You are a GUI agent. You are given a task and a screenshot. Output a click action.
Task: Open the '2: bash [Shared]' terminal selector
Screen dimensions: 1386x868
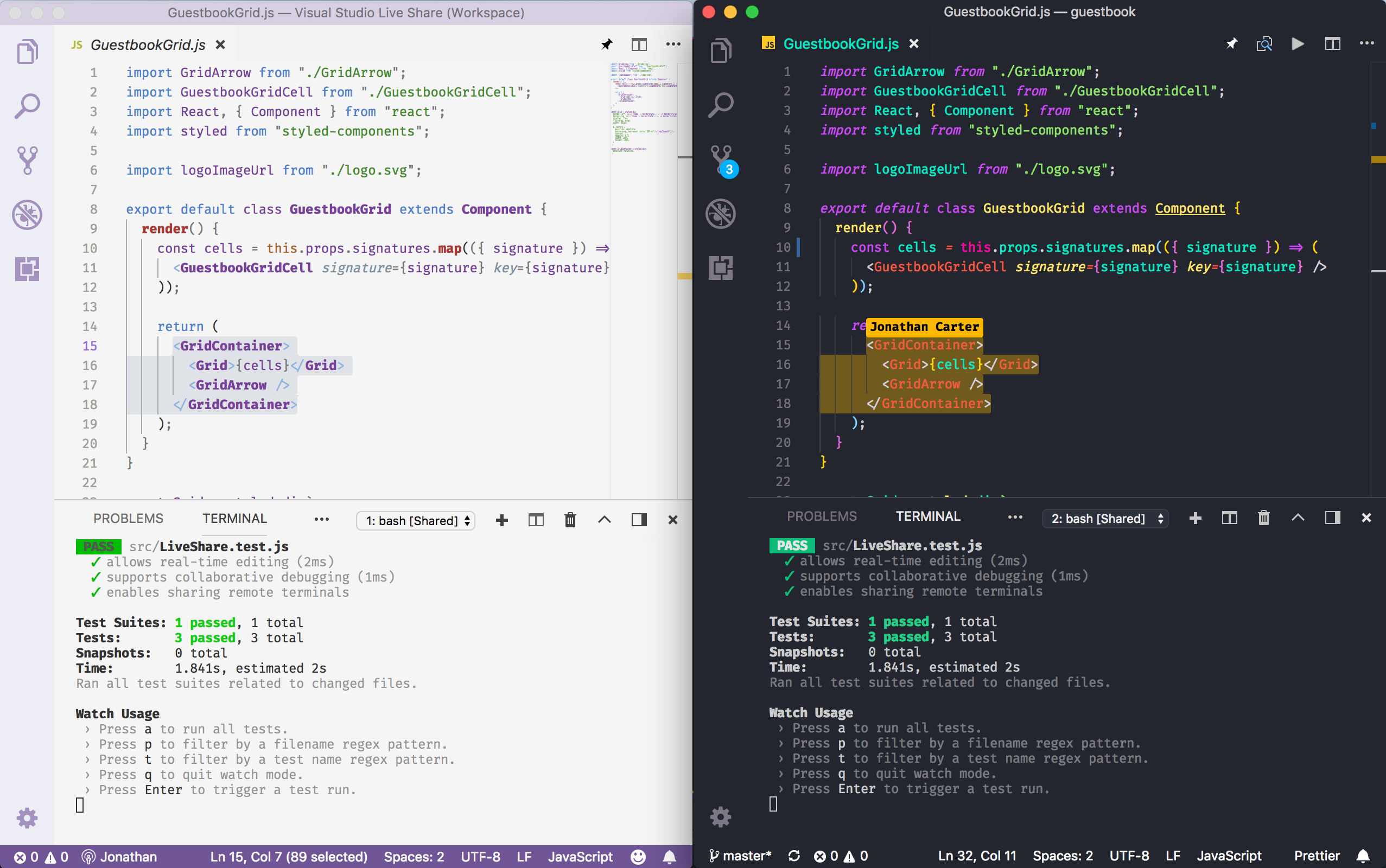tap(1105, 518)
